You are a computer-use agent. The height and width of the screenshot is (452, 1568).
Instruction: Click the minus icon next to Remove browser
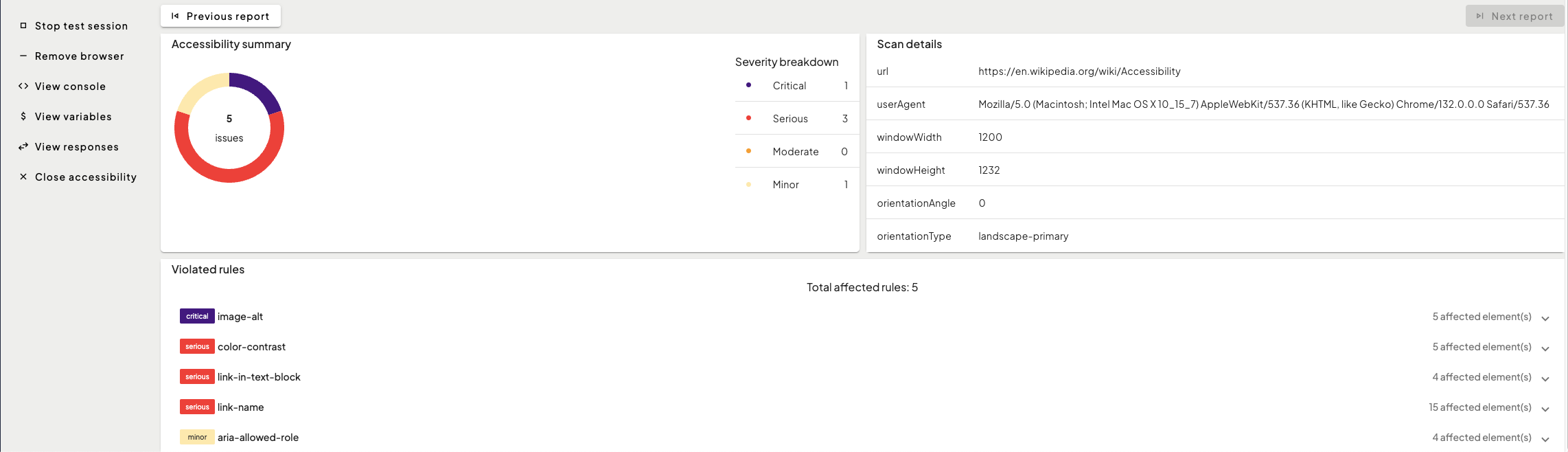[x=23, y=56]
